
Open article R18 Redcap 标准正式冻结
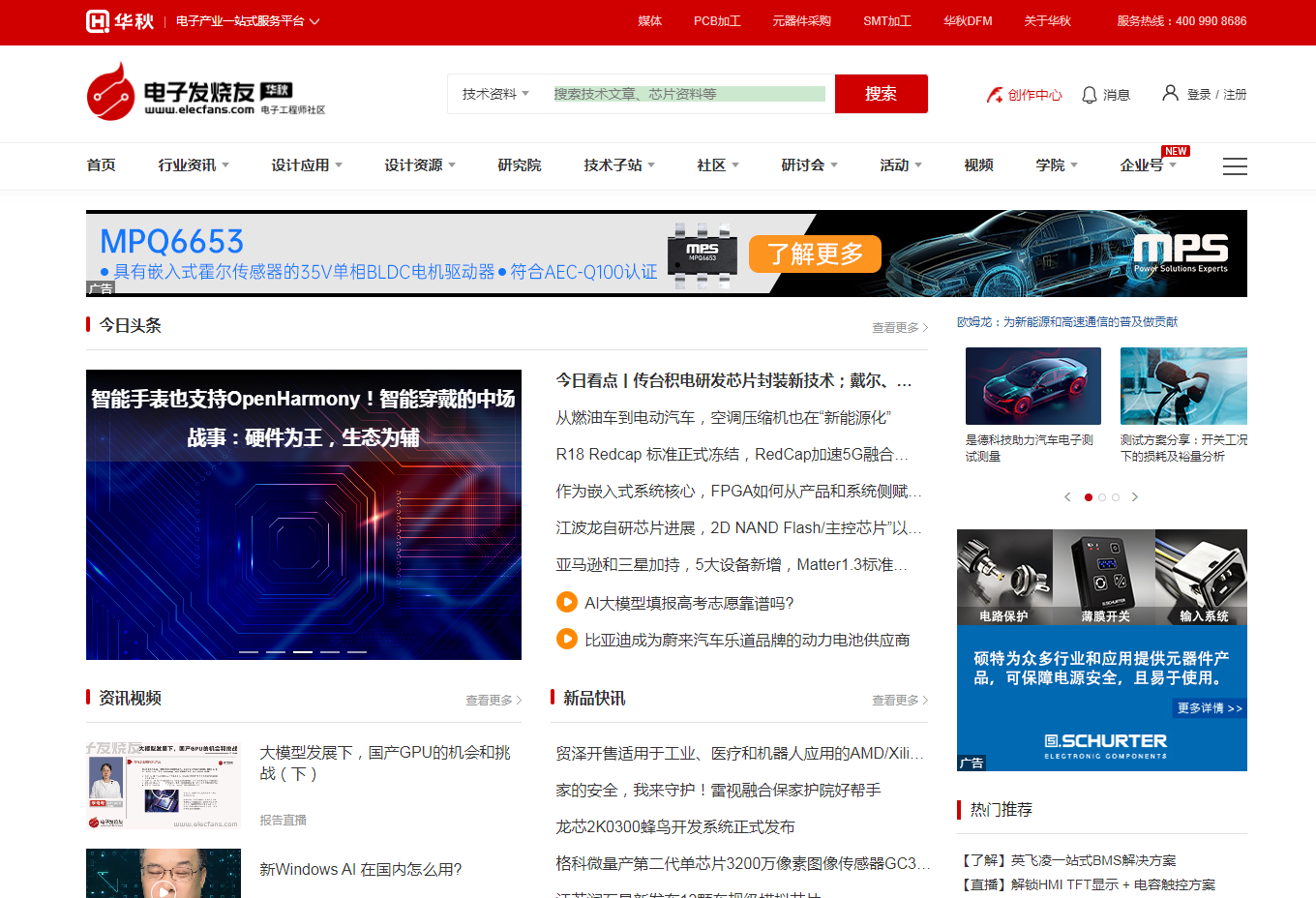coord(732,454)
